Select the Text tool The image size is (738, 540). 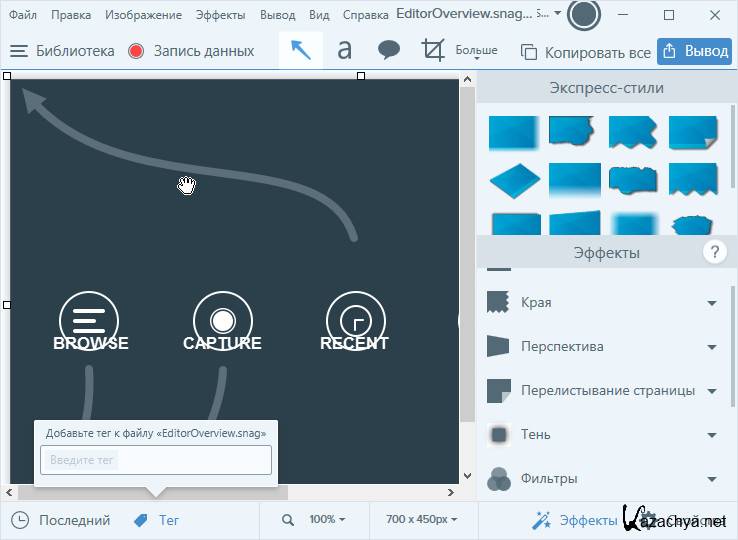[x=345, y=50]
